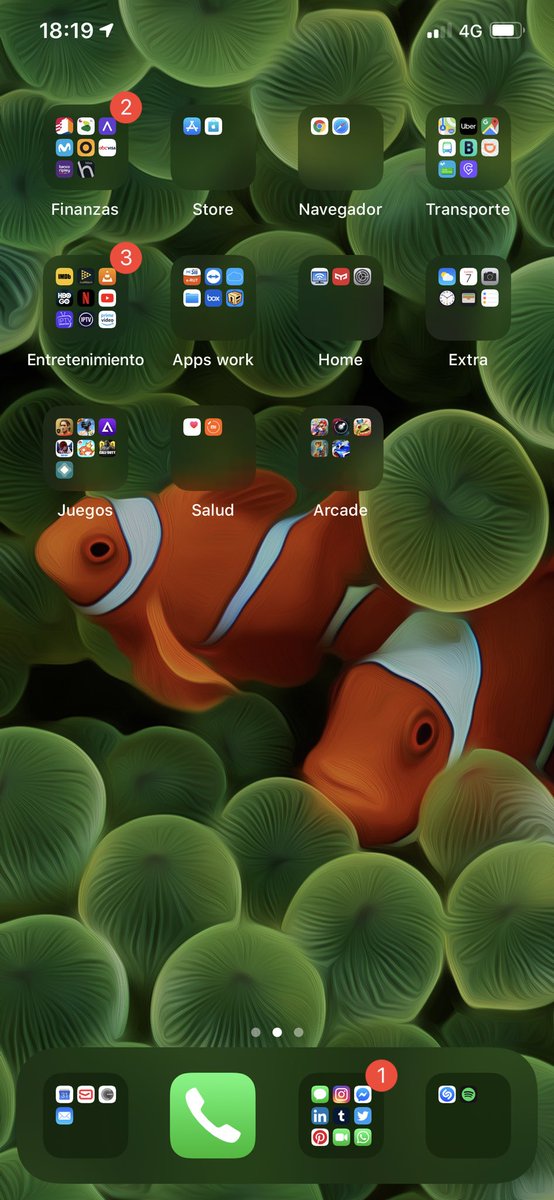The width and height of the screenshot is (554, 1200).
Task: Tap the Shazam mini icon in dock
Action: [447, 1094]
